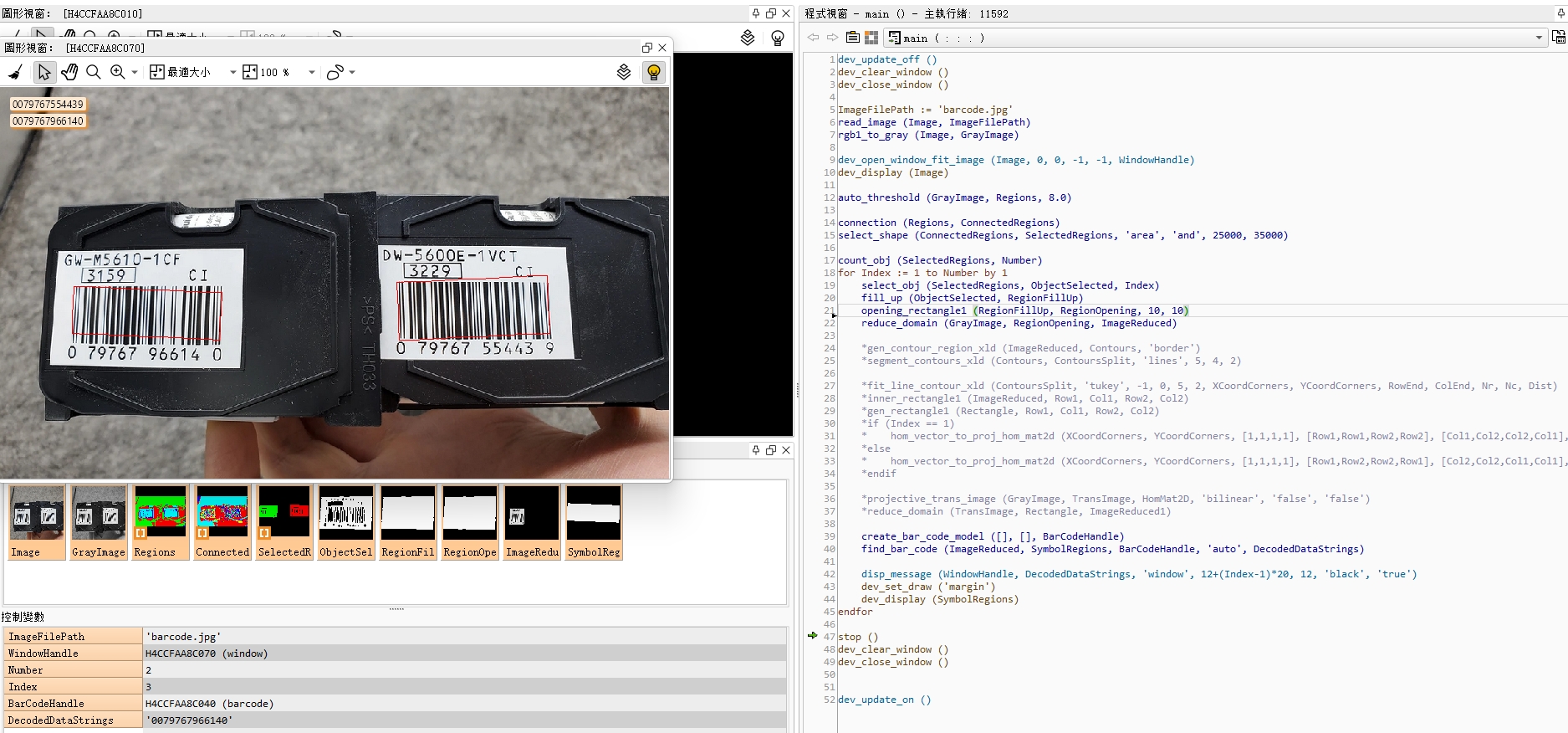The image size is (1568, 733).
Task: Click the opening_rectangle1 code line
Action: [1024, 310]
